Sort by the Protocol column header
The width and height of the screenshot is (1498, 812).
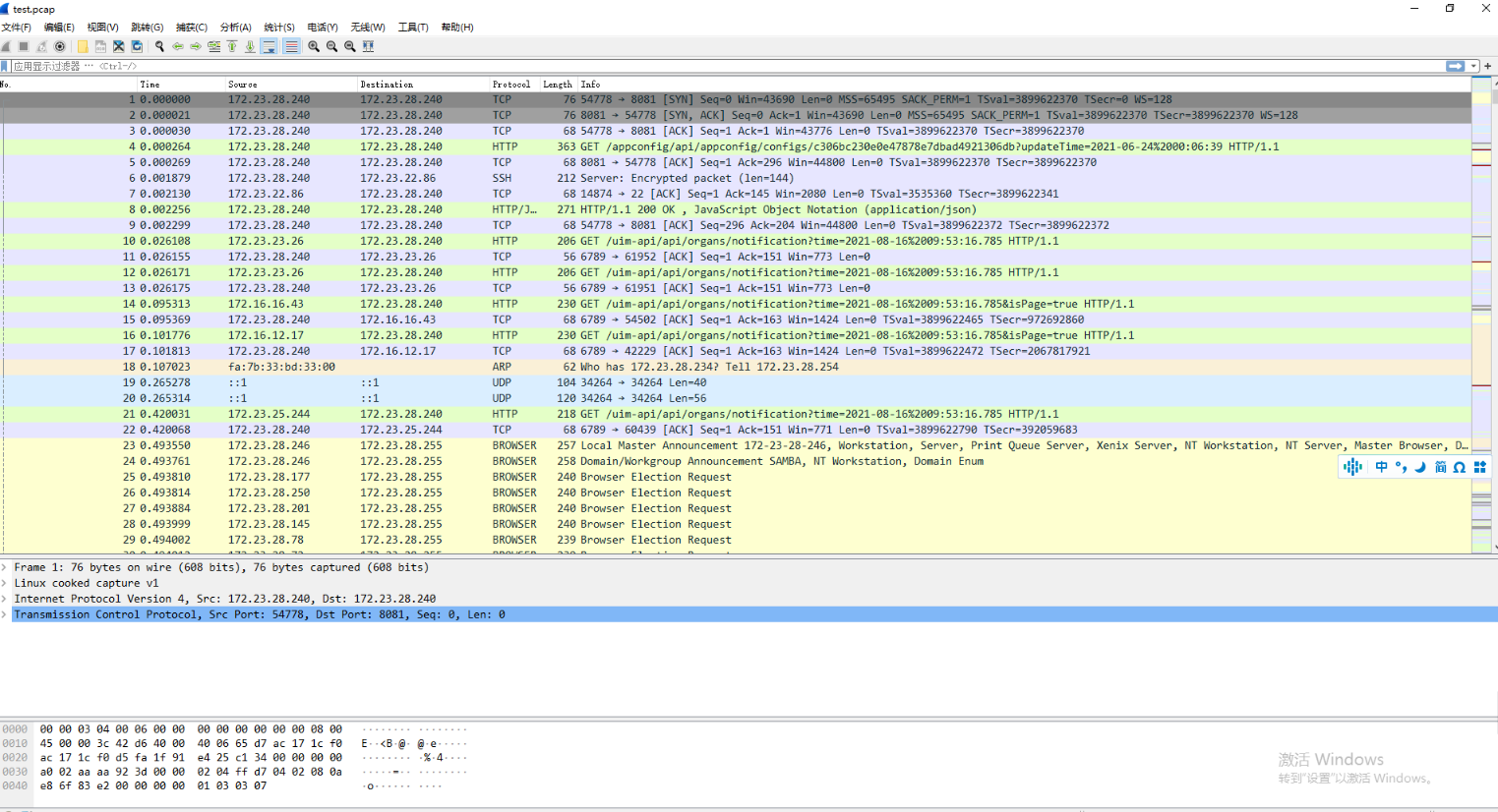pyautogui.click(x=515, y=85)
